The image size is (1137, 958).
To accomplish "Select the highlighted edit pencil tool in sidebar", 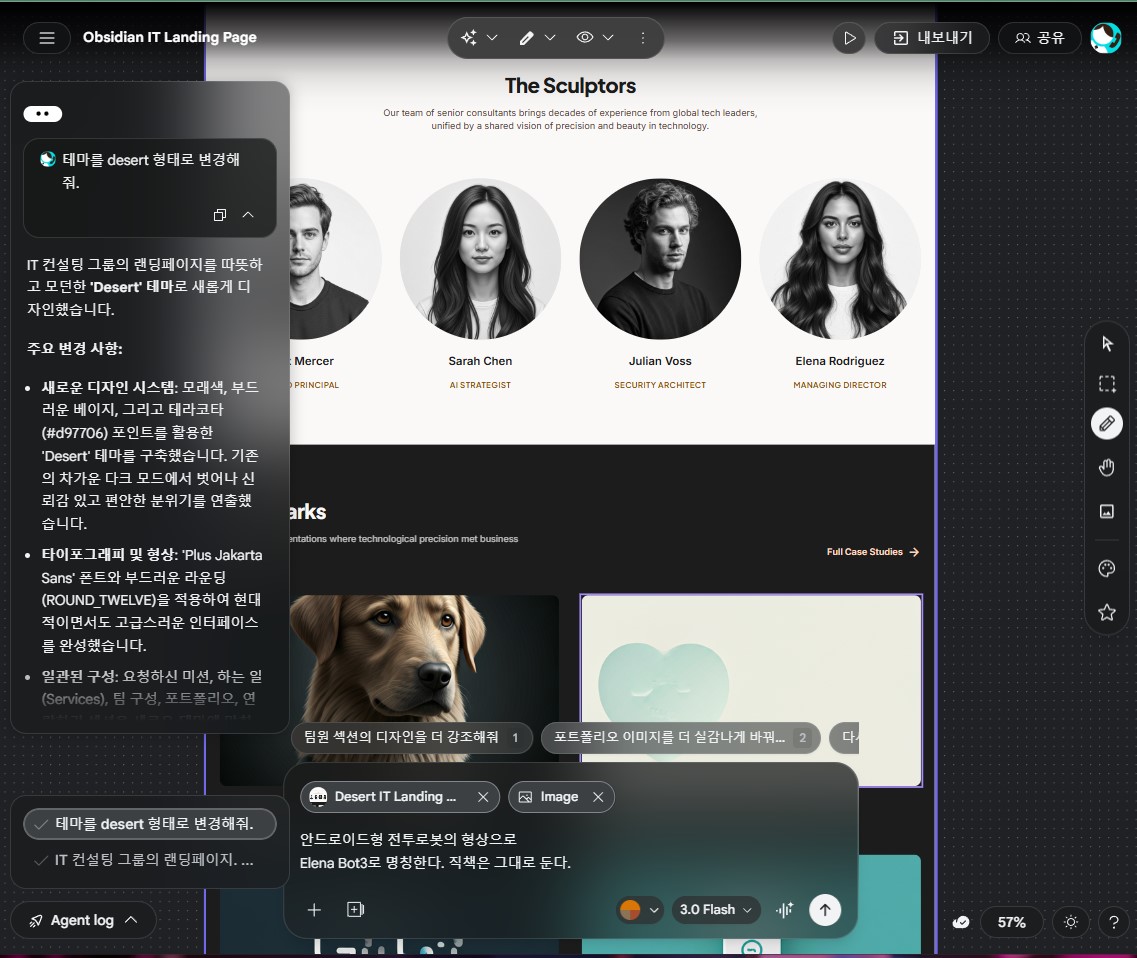I will coord(1107,424).
